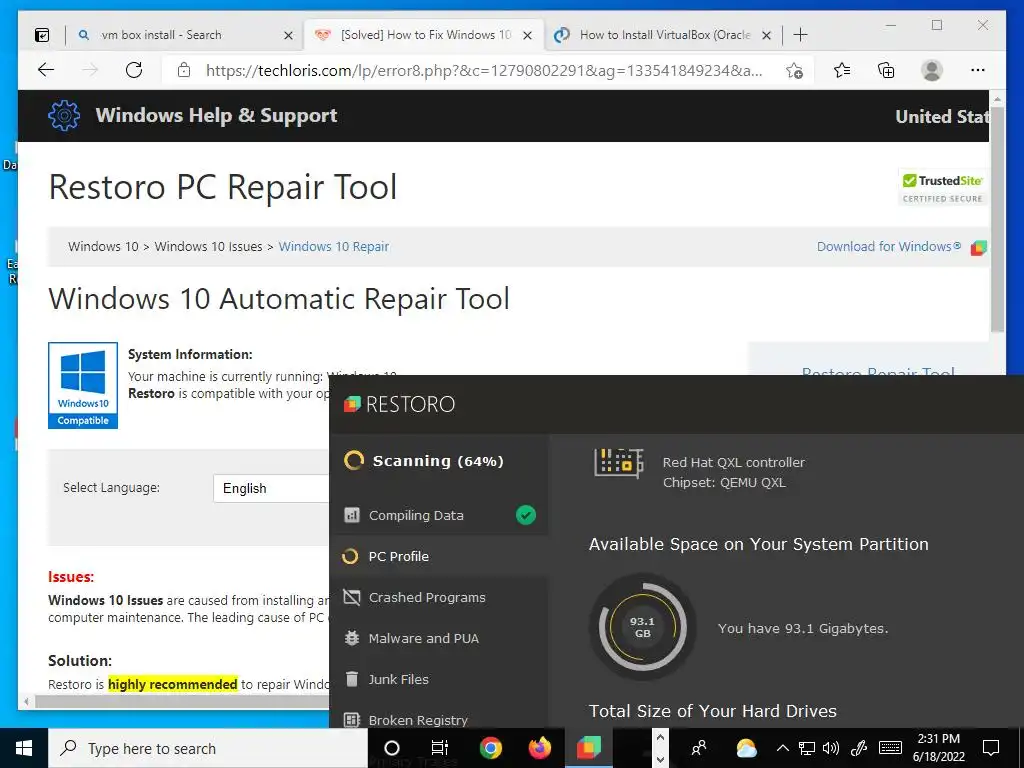The width and height of the screenshot is (1024, 768).
Task: Click the Windows 10 Issues breadcrumb
Action: click(x=208, y=247)
